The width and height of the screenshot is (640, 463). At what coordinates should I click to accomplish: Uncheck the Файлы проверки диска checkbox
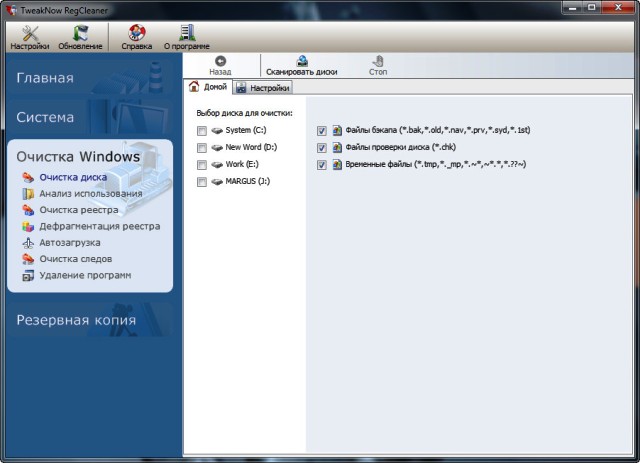coord(322,148)
